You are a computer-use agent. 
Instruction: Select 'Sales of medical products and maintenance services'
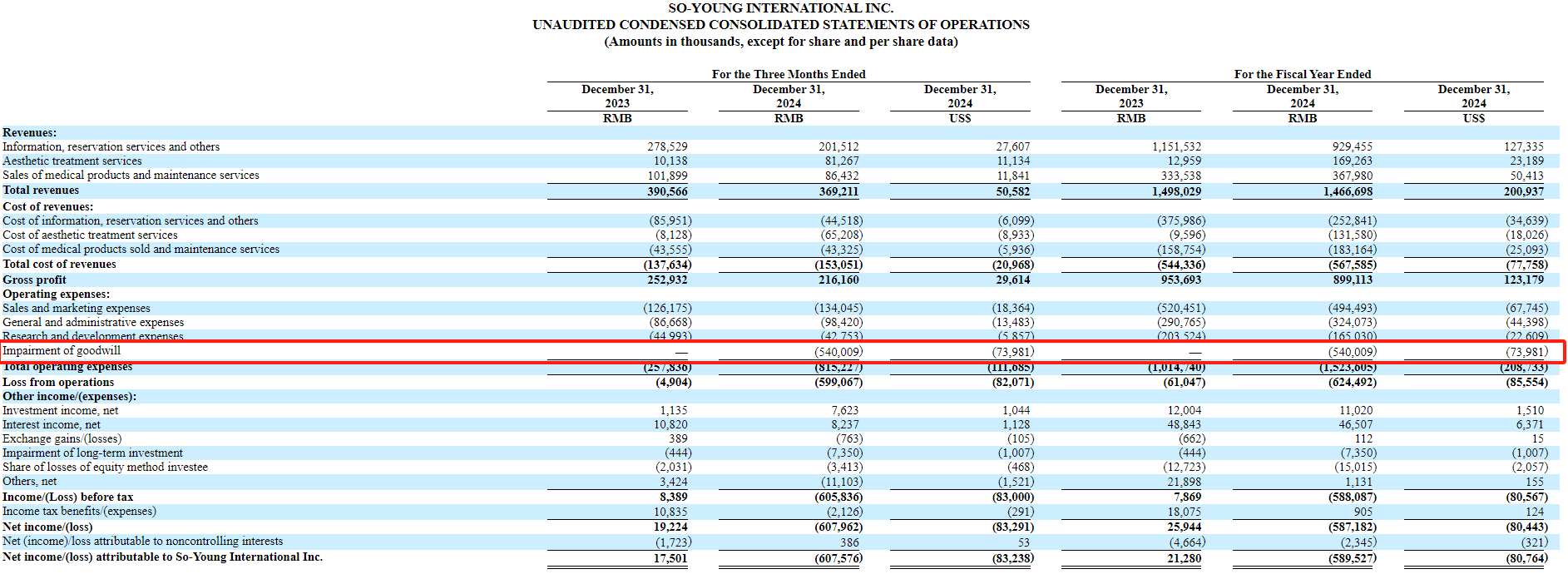pyautogui.click(x=131, y=176)
